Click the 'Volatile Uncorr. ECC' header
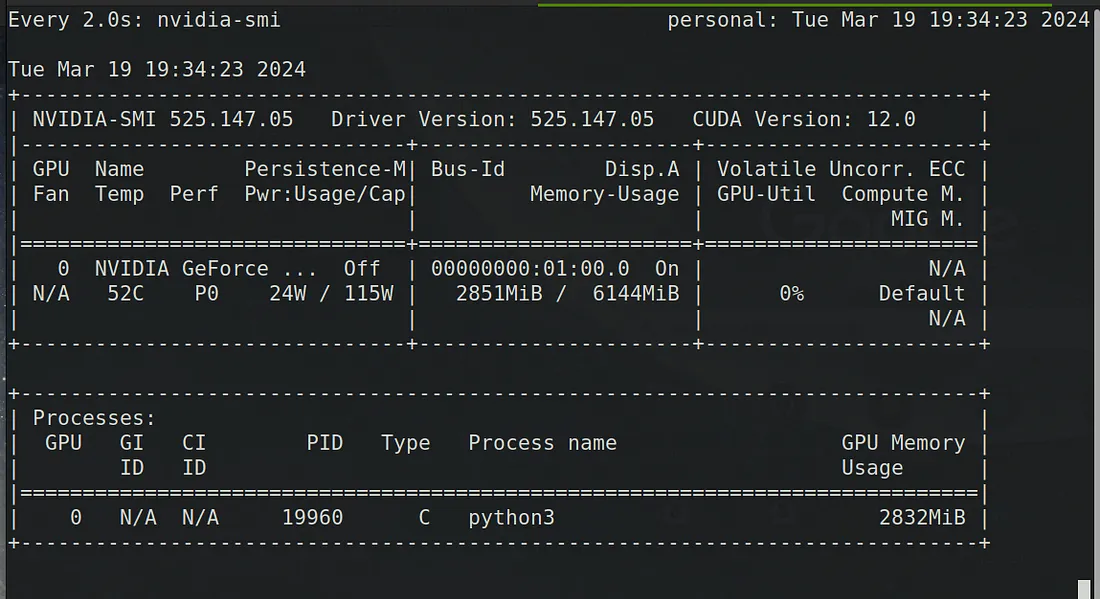Image resolution: width=1100 pixels, height=599 pixels. [x=841, y=169]
